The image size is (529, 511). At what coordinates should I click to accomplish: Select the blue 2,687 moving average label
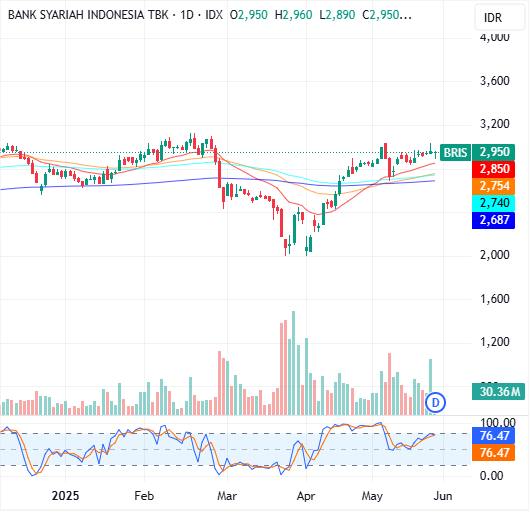point(494,220)
